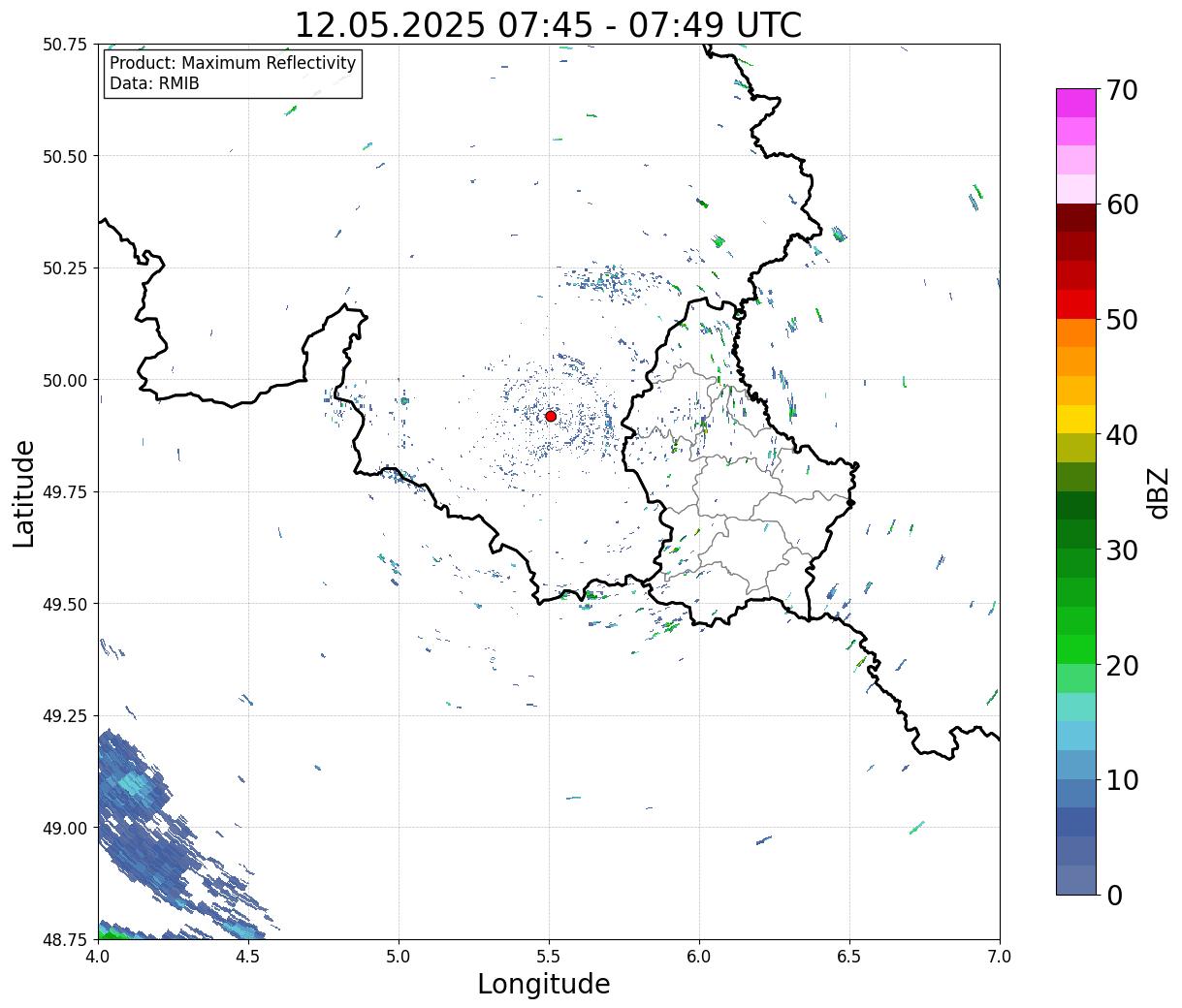This screenshot has height=1008, width=1182.
Task: Click the 'Data: RMIB' label
Action: pyautogui.click(x=154, y=84)
